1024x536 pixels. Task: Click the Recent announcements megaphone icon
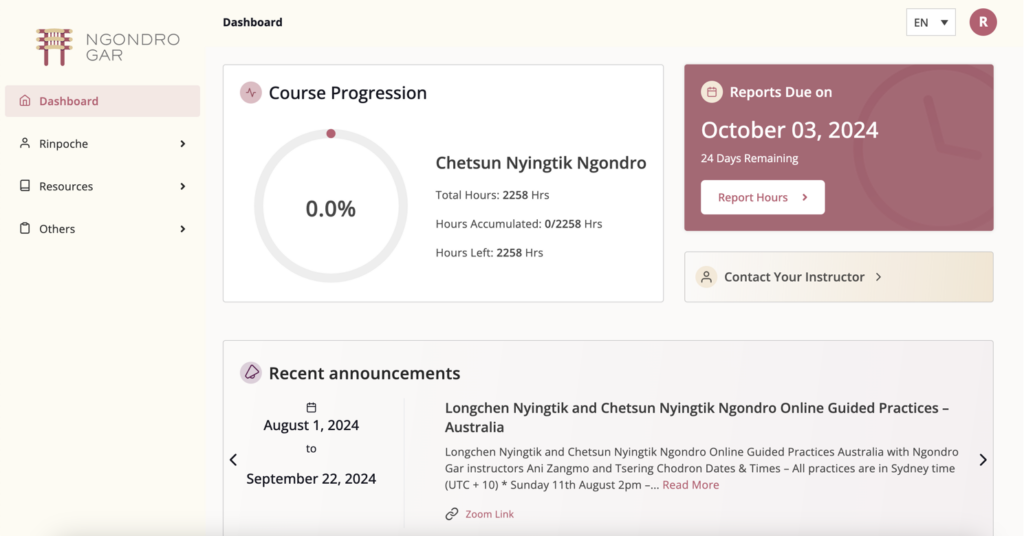(251, 373)
